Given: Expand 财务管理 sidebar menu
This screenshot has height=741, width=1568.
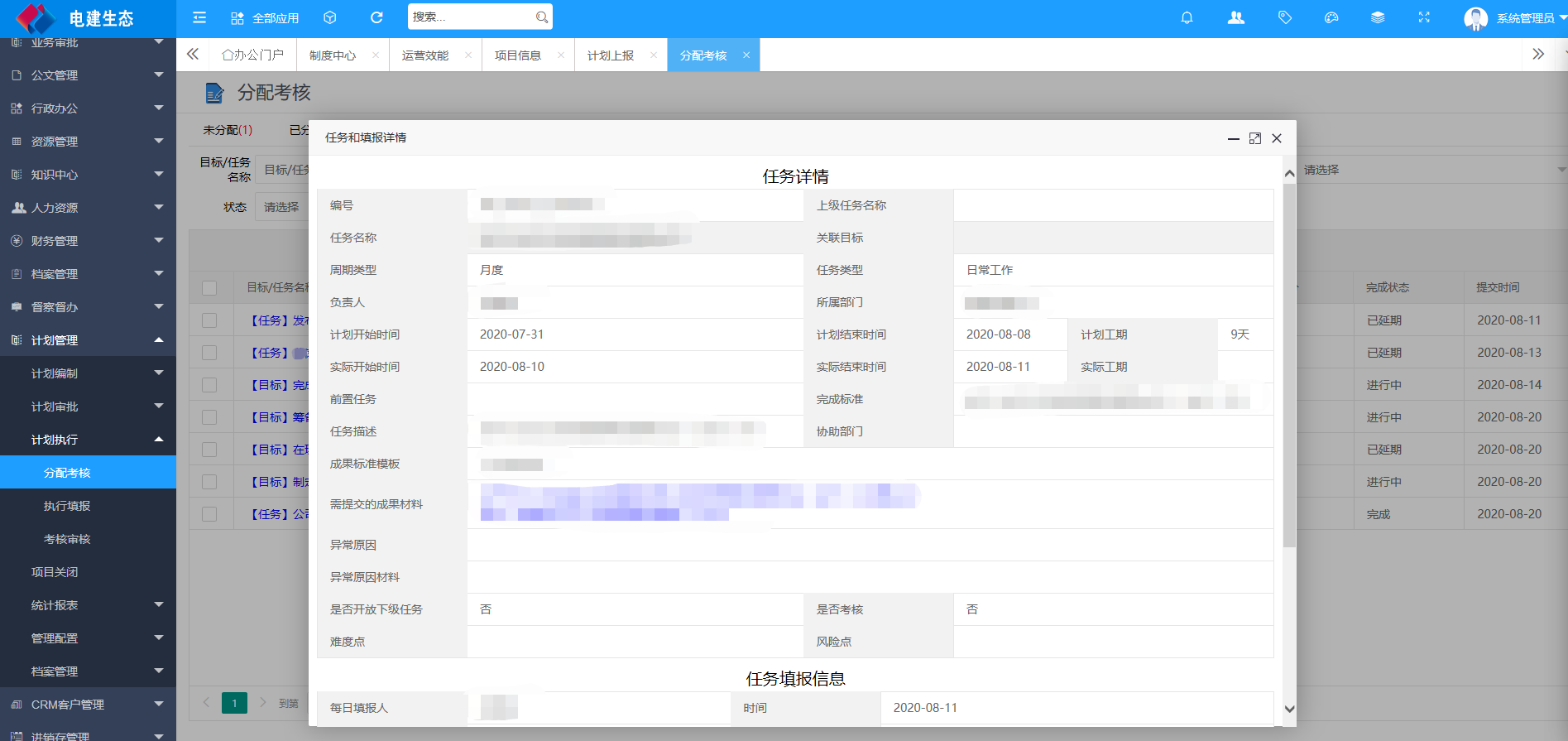Looking at the screenshot, I should (88, 241).
